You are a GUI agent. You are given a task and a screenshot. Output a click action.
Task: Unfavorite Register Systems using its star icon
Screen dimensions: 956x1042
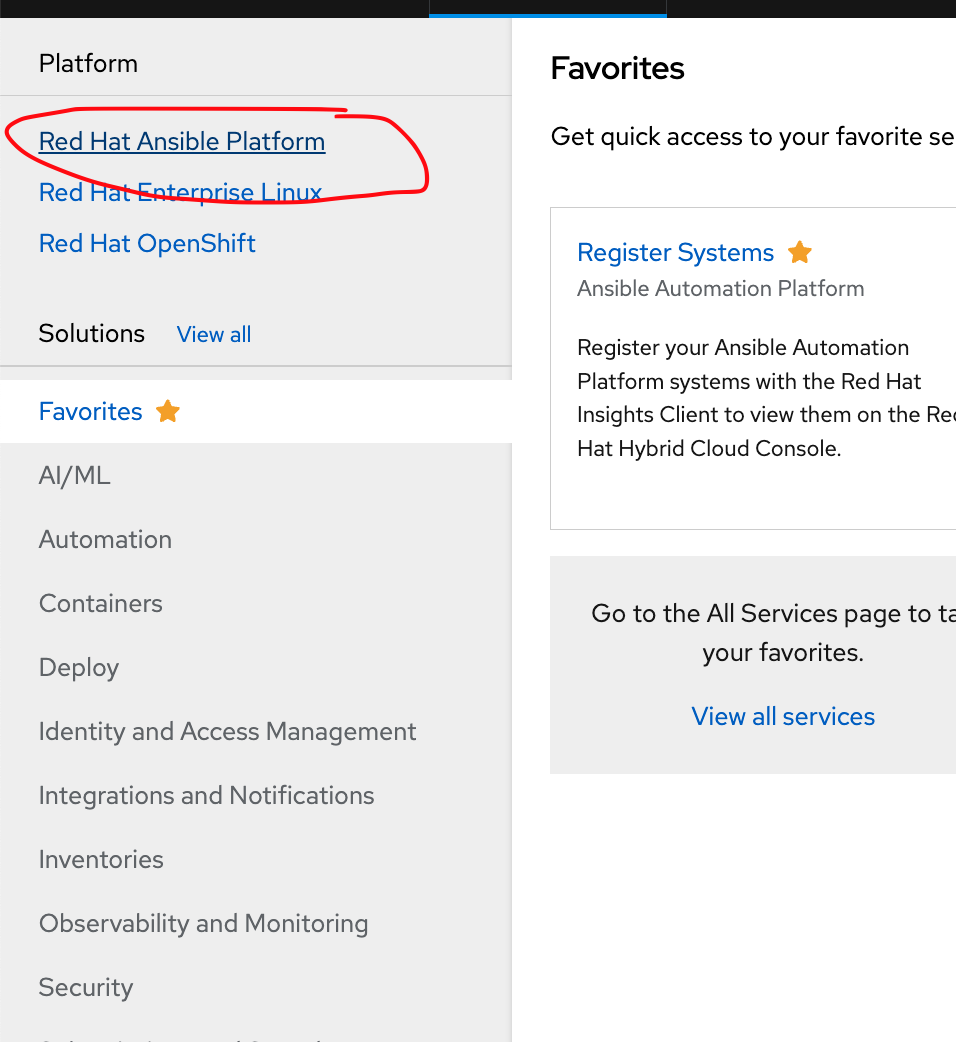(799, 252)
